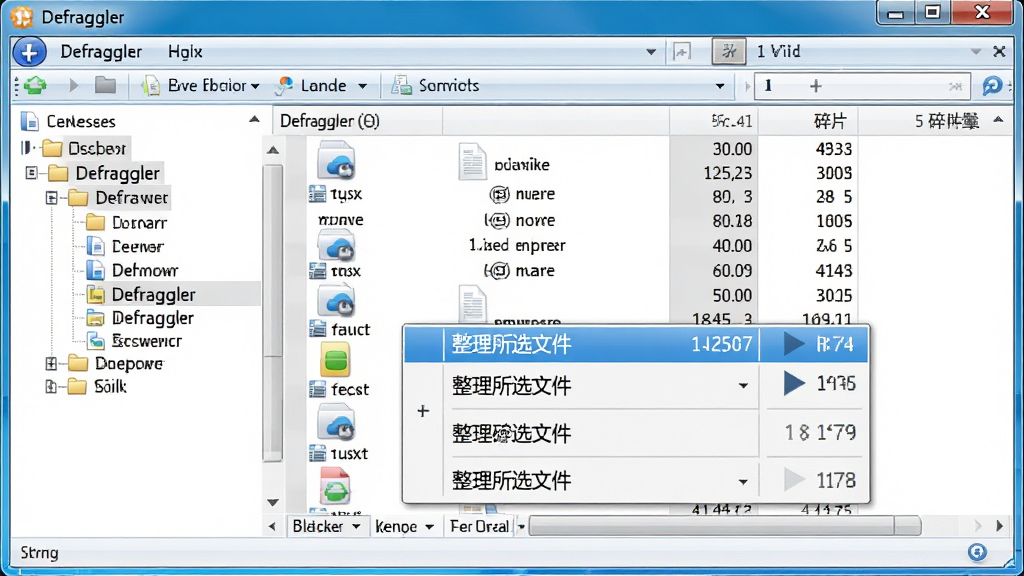
Task: Select the Ecswencr tree item
Action: click(147, 341)
